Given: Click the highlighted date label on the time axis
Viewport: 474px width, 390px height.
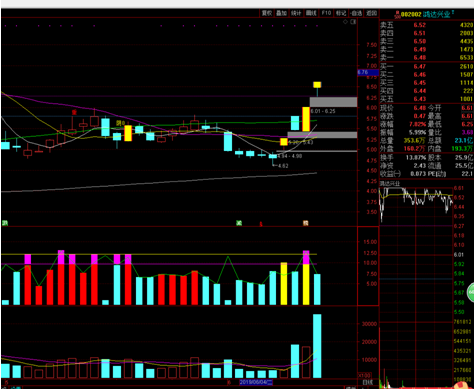Looking at the screenshot, I should coord(256,382).
